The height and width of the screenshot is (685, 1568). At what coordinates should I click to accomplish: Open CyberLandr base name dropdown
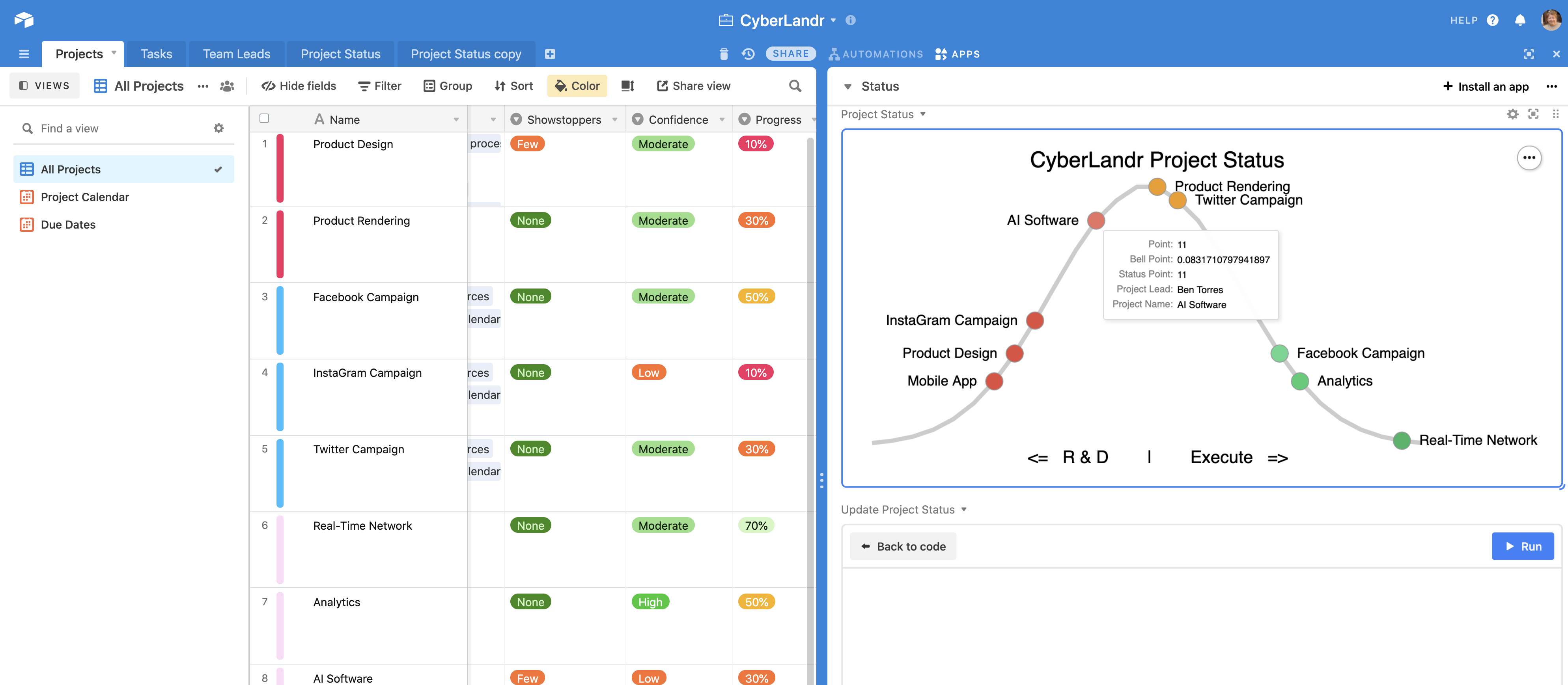click(833, 20)
